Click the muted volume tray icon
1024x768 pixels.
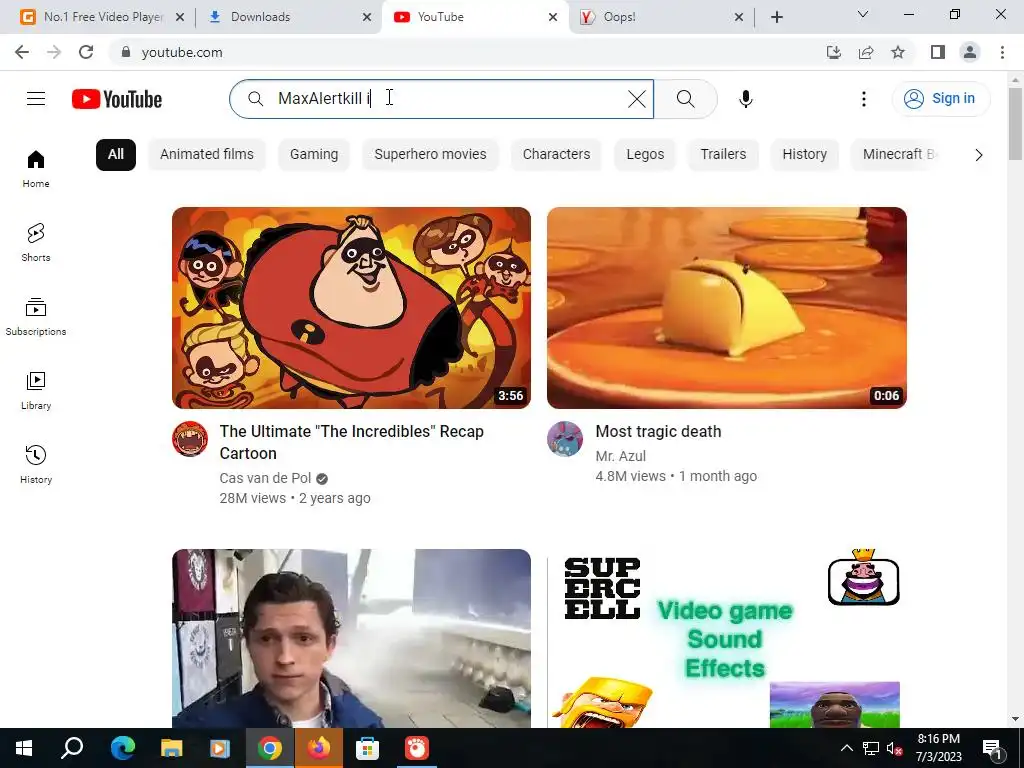(x=894, y=748)
